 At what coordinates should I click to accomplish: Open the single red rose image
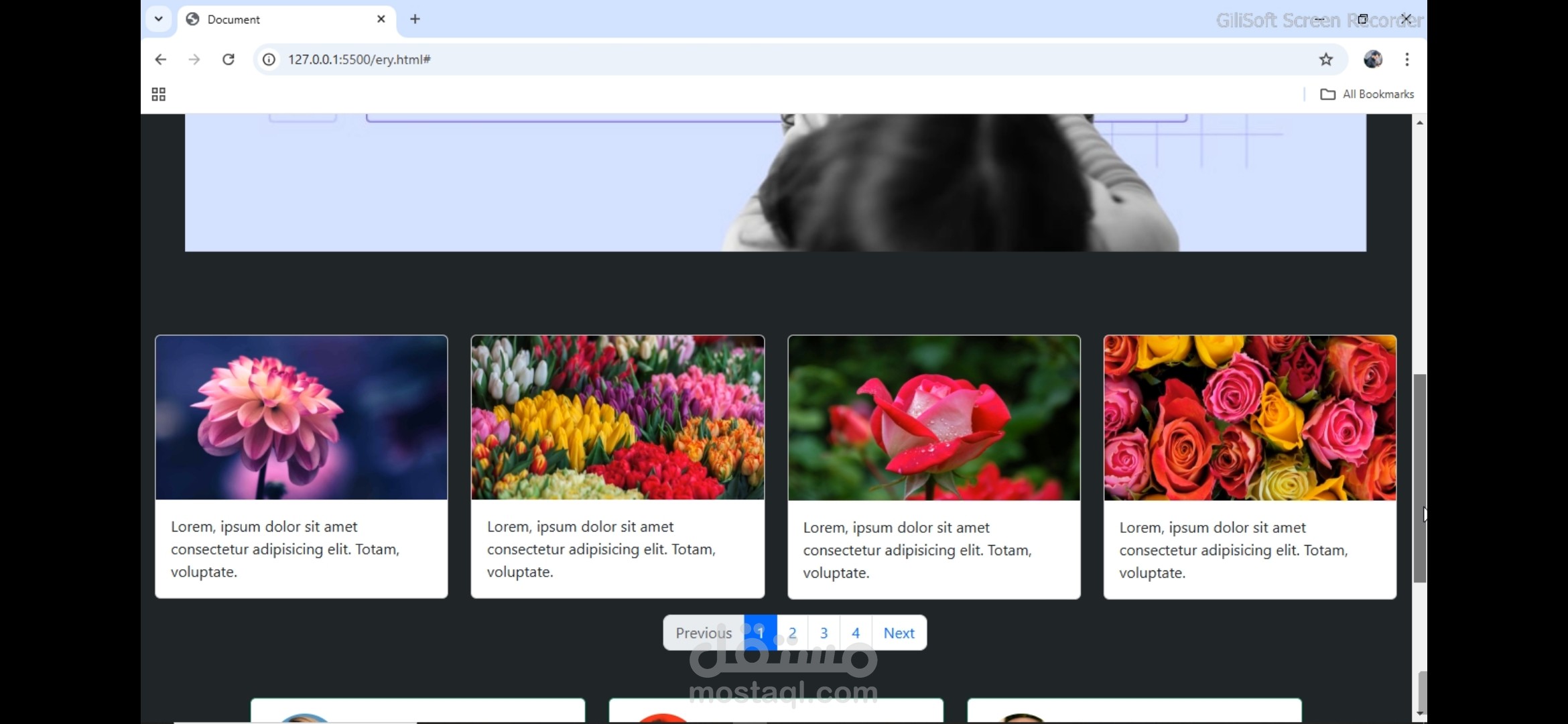click(x=934, y=418)
